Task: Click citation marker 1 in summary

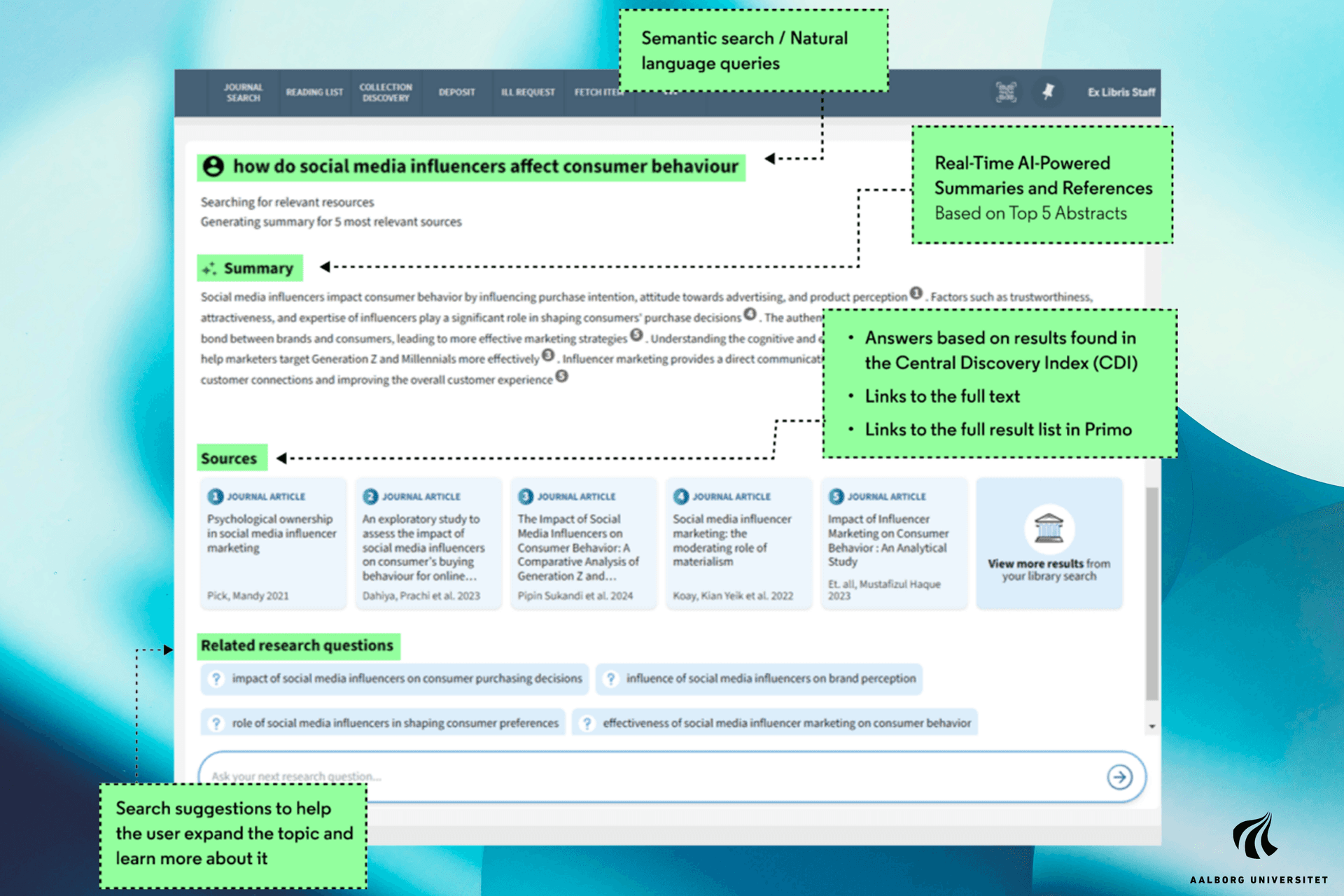Action: pos(916,293)
